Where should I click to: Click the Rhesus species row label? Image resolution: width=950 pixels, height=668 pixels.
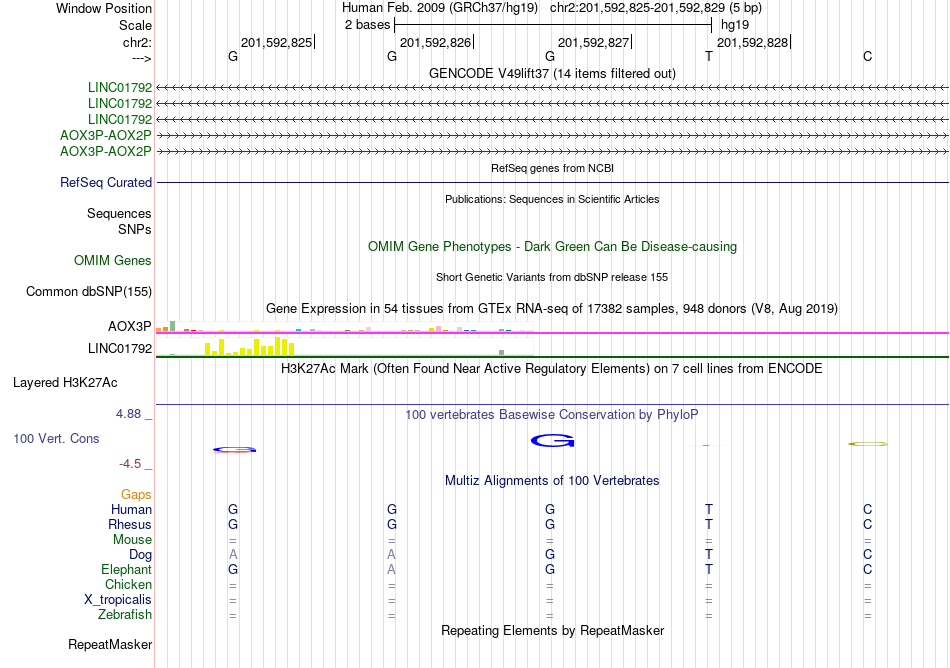(130, 524)
